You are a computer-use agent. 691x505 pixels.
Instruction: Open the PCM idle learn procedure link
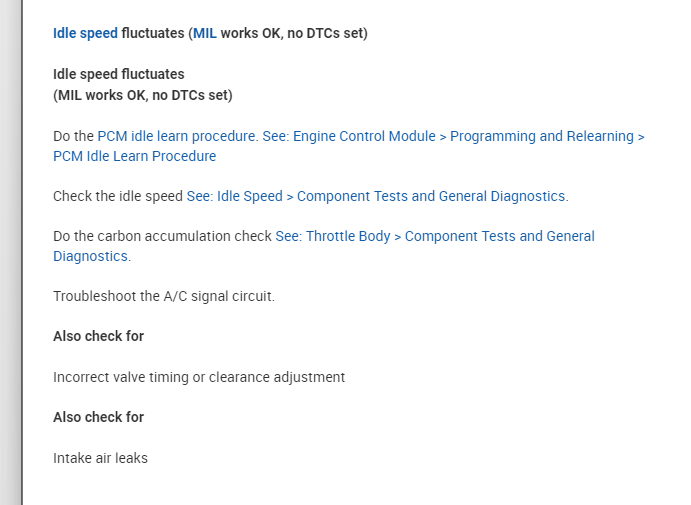click(177, 136)
